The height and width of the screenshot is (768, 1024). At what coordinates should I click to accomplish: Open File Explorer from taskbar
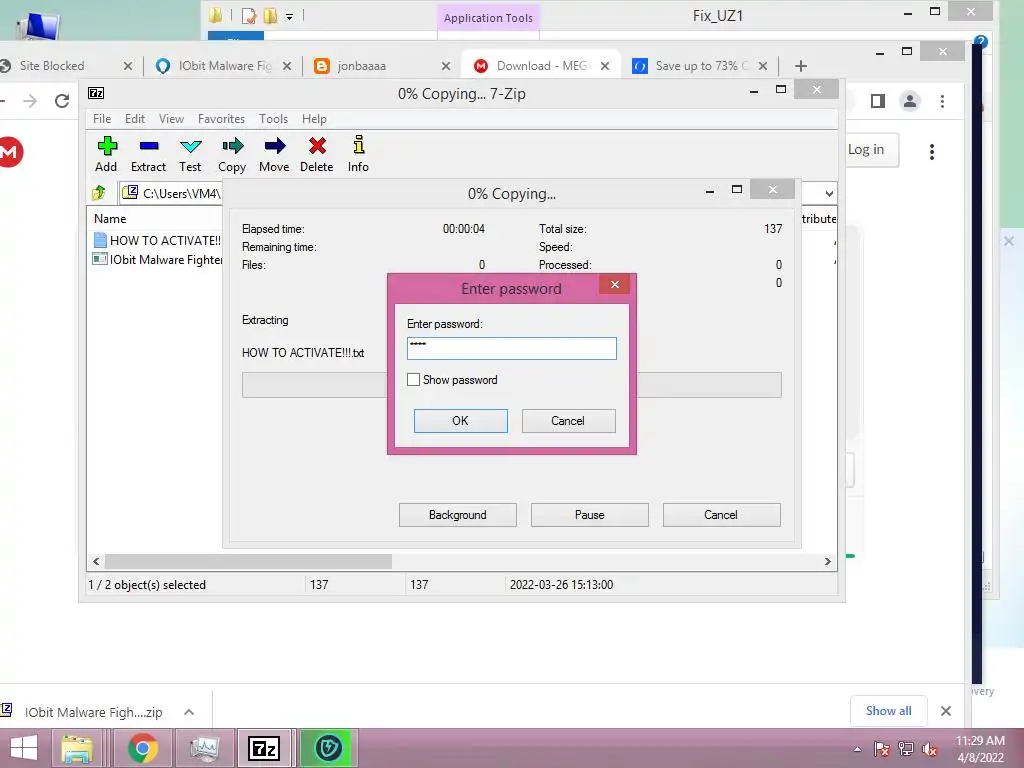pyautogui.click(x=77, y=748)
